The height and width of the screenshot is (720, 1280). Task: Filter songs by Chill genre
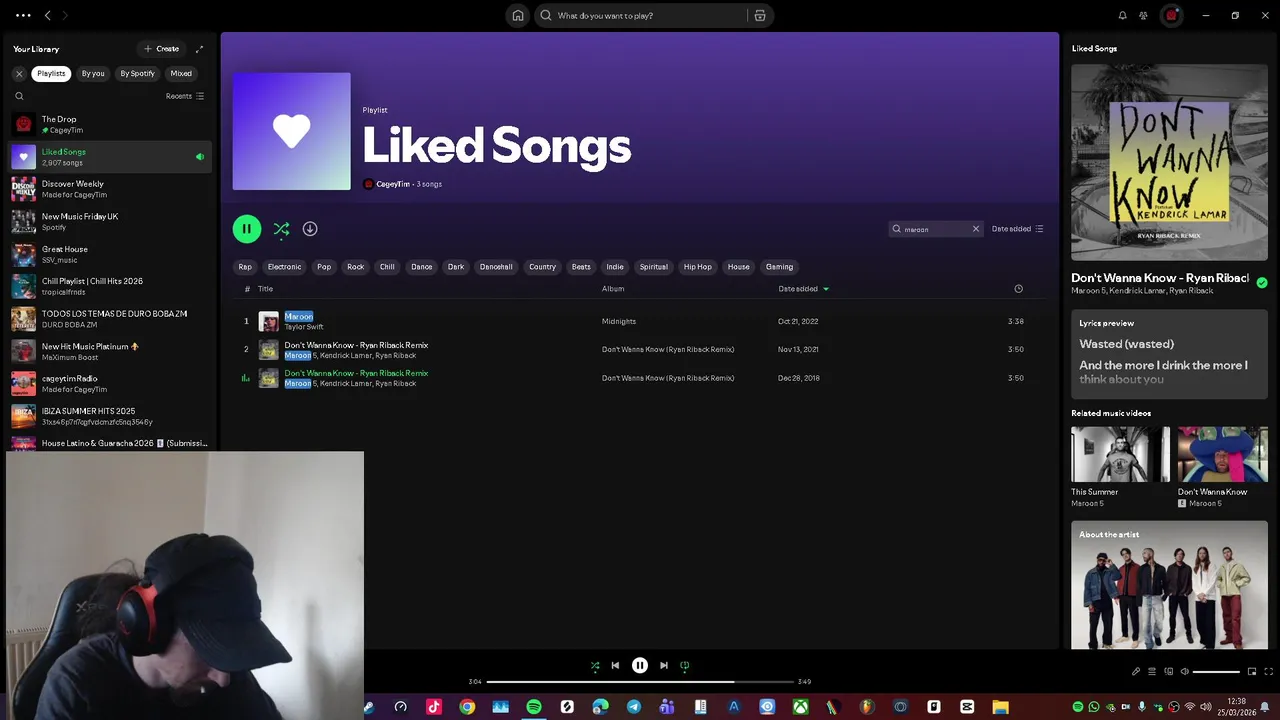(387, 267)
